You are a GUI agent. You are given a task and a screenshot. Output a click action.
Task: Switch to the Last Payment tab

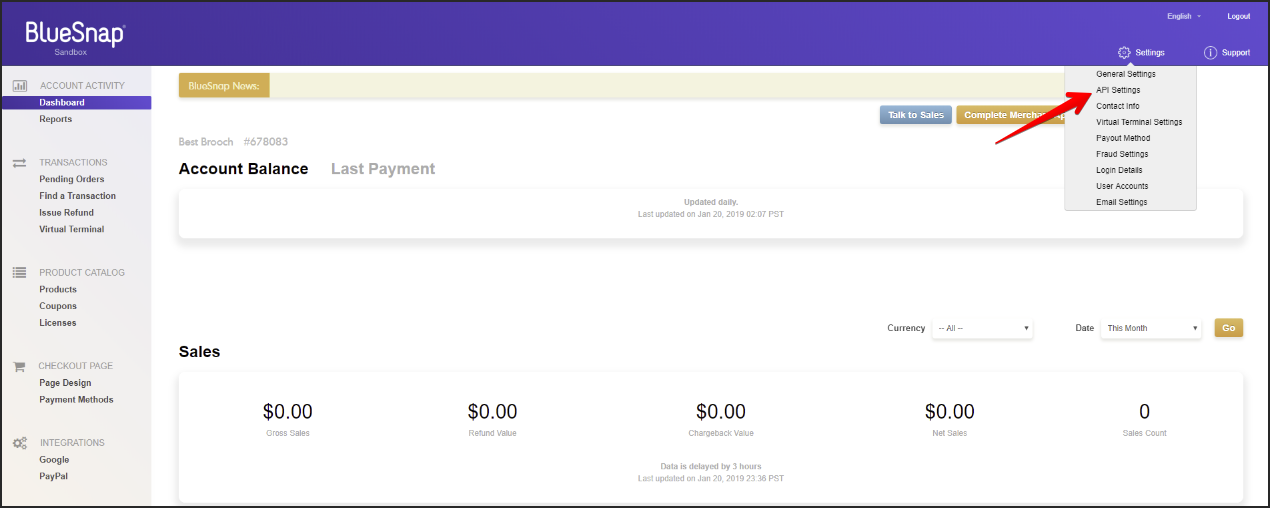[x=383, y=169]
